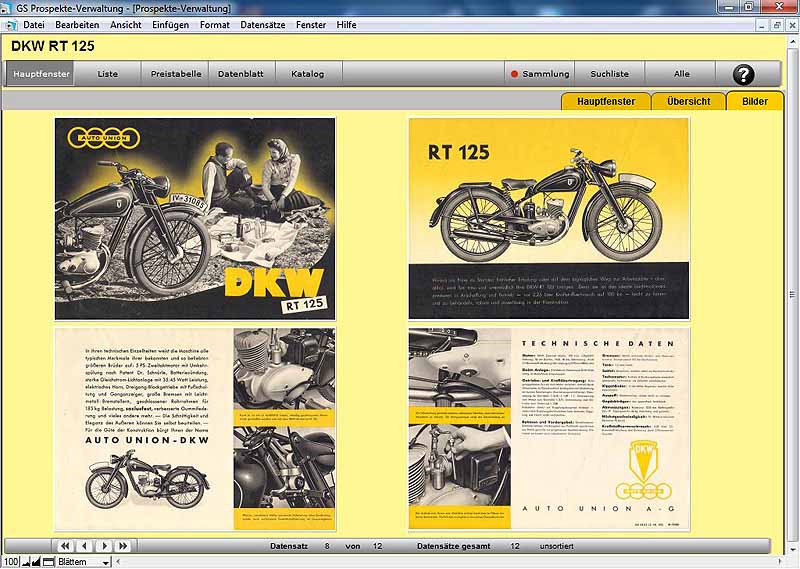Open the Datensätze menu
Viewport: 800px width, 569px height.
263,25
